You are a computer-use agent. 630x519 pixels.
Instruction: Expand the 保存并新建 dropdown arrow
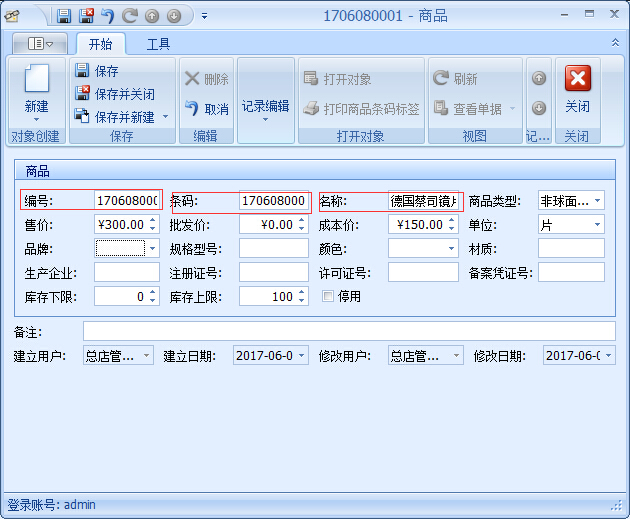tap(166, 117)
